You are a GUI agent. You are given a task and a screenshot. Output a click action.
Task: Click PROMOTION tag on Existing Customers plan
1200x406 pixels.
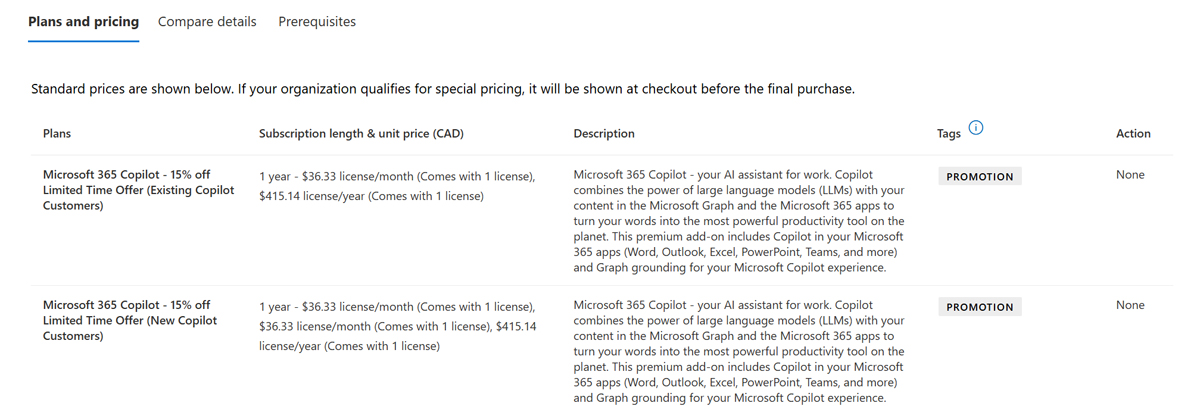(979, 177)
